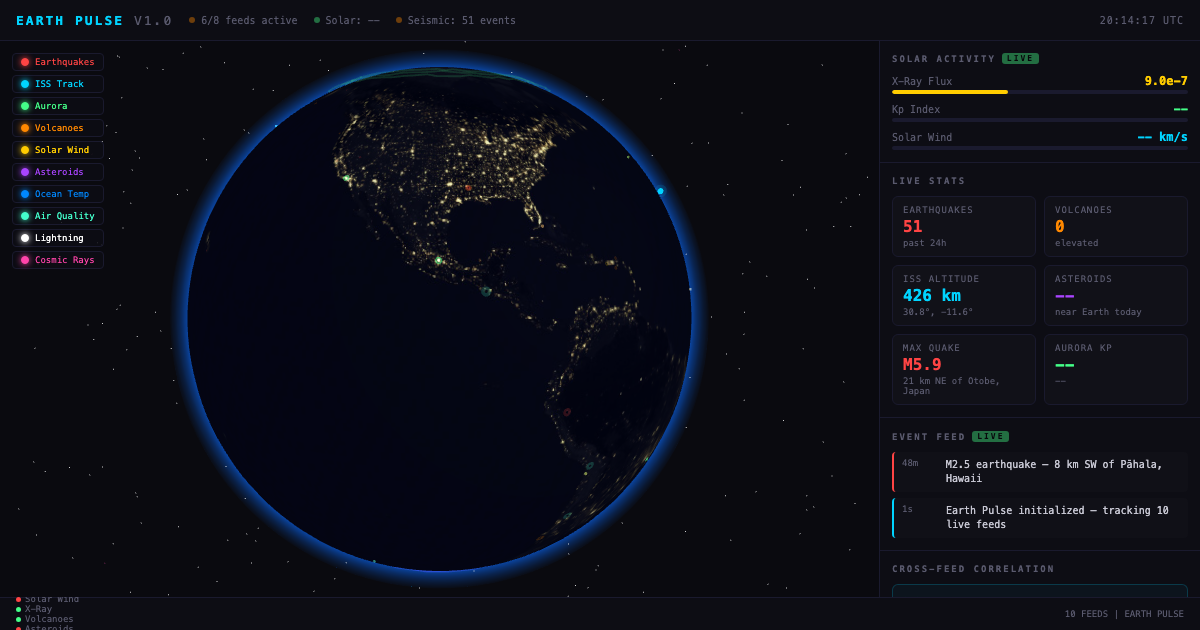
Task: Click the red quake marker over South America
Action: [567, 412]
